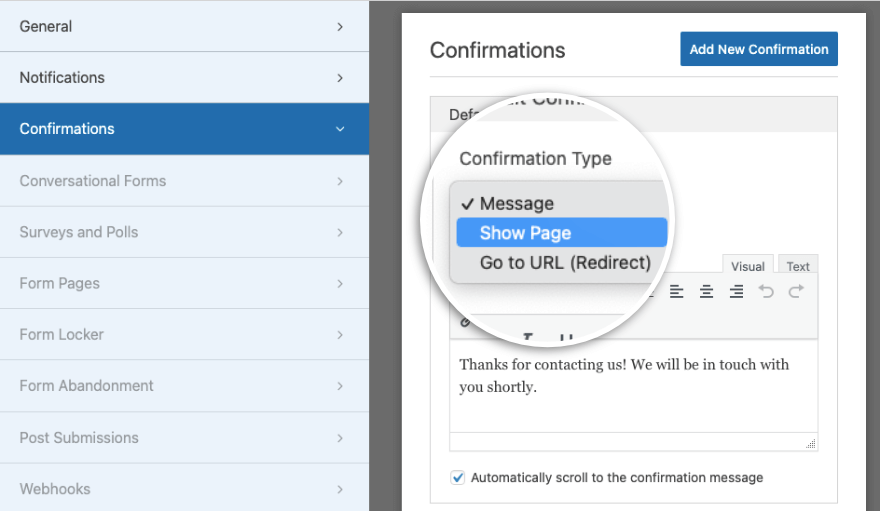The image size is (880, 511).
Task: Select the Confirmations settings section
Action: click(184, 128)
